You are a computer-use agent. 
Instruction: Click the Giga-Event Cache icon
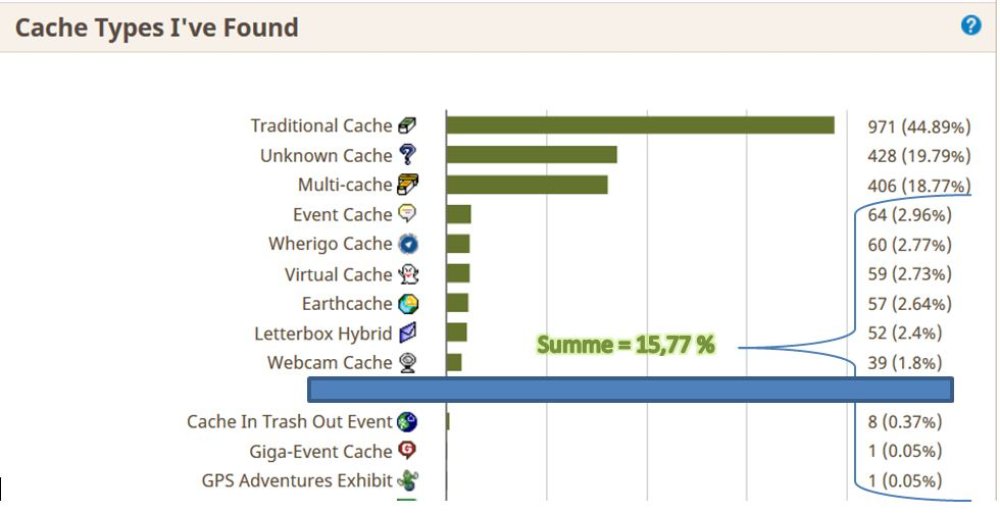[x=407, y=451]
